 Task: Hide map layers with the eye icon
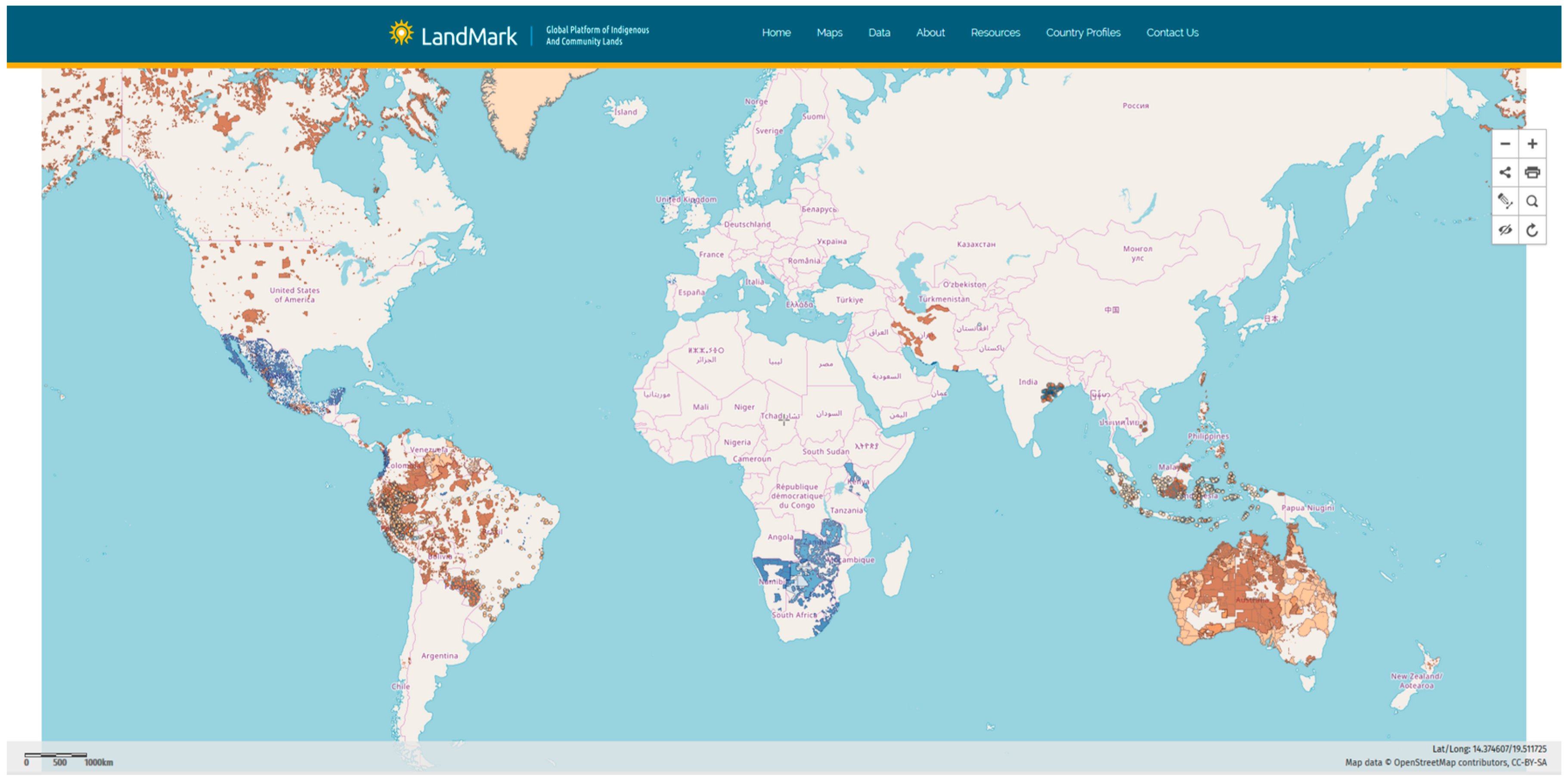point(1505,230)
